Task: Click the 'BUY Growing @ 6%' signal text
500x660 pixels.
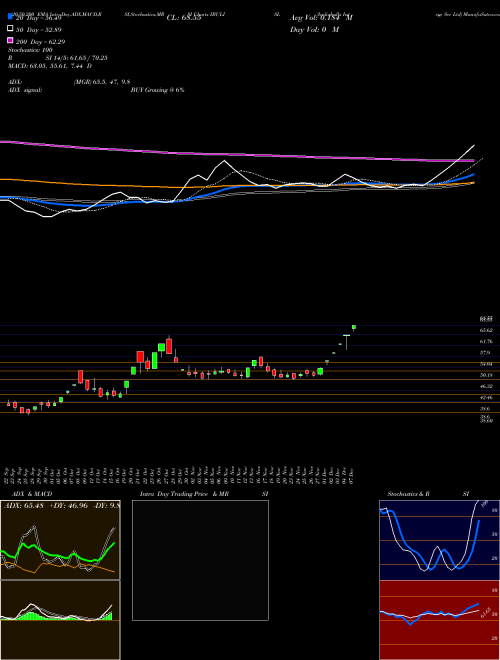Action: pyautogui.click(x=157, y=90)
